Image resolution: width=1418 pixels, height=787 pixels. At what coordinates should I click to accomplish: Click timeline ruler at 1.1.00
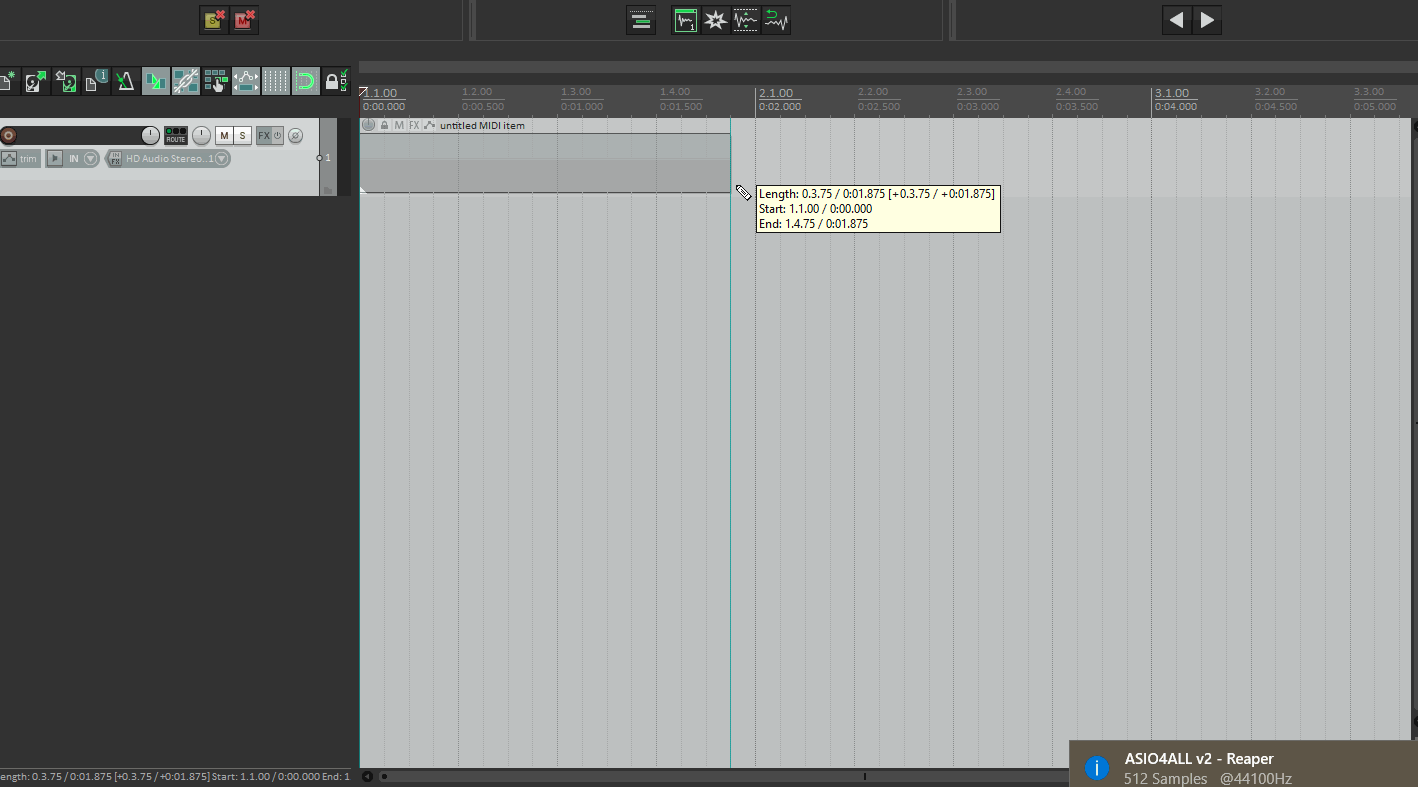click(381, 93)
